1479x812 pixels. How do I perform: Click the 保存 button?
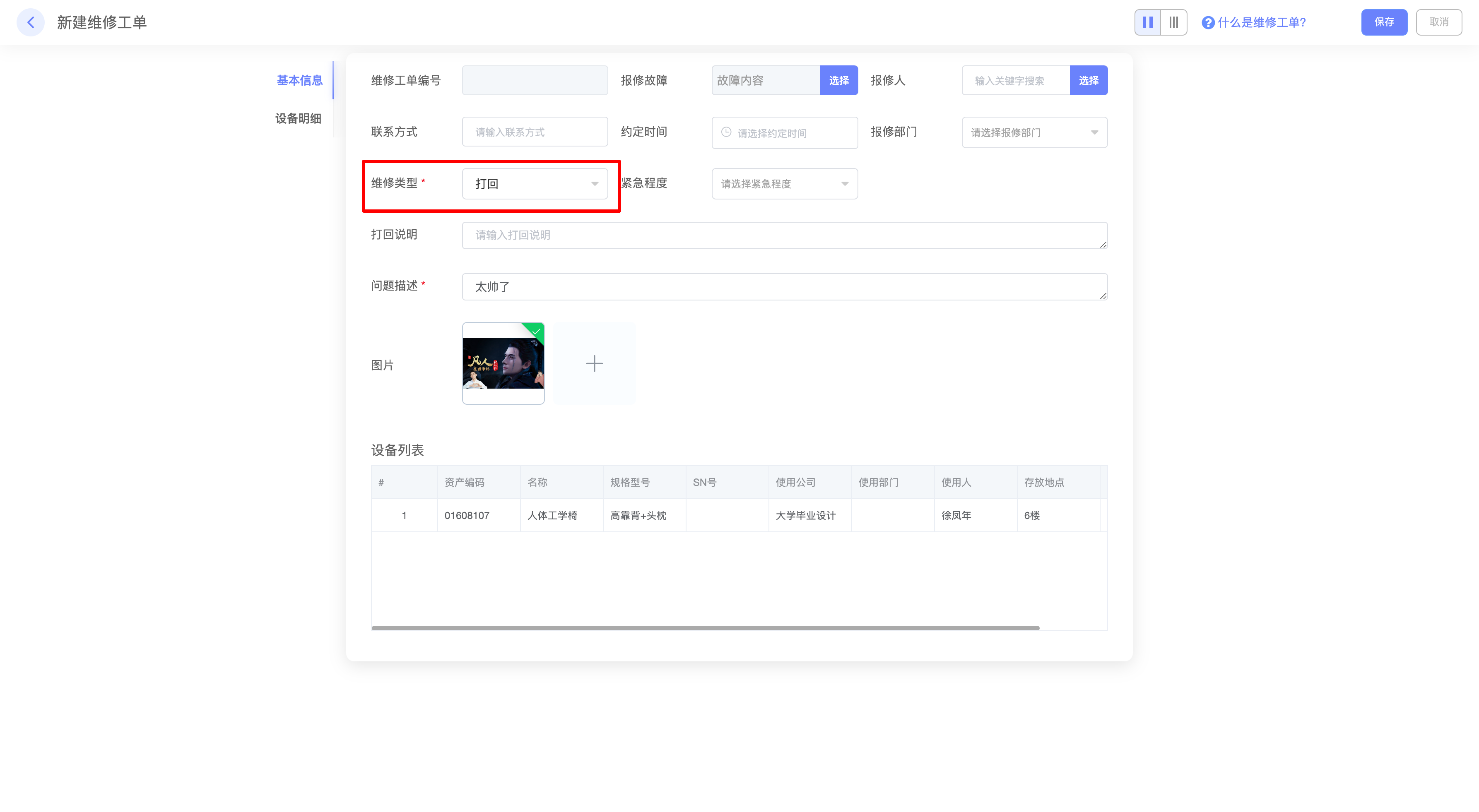pos(1384,22)
